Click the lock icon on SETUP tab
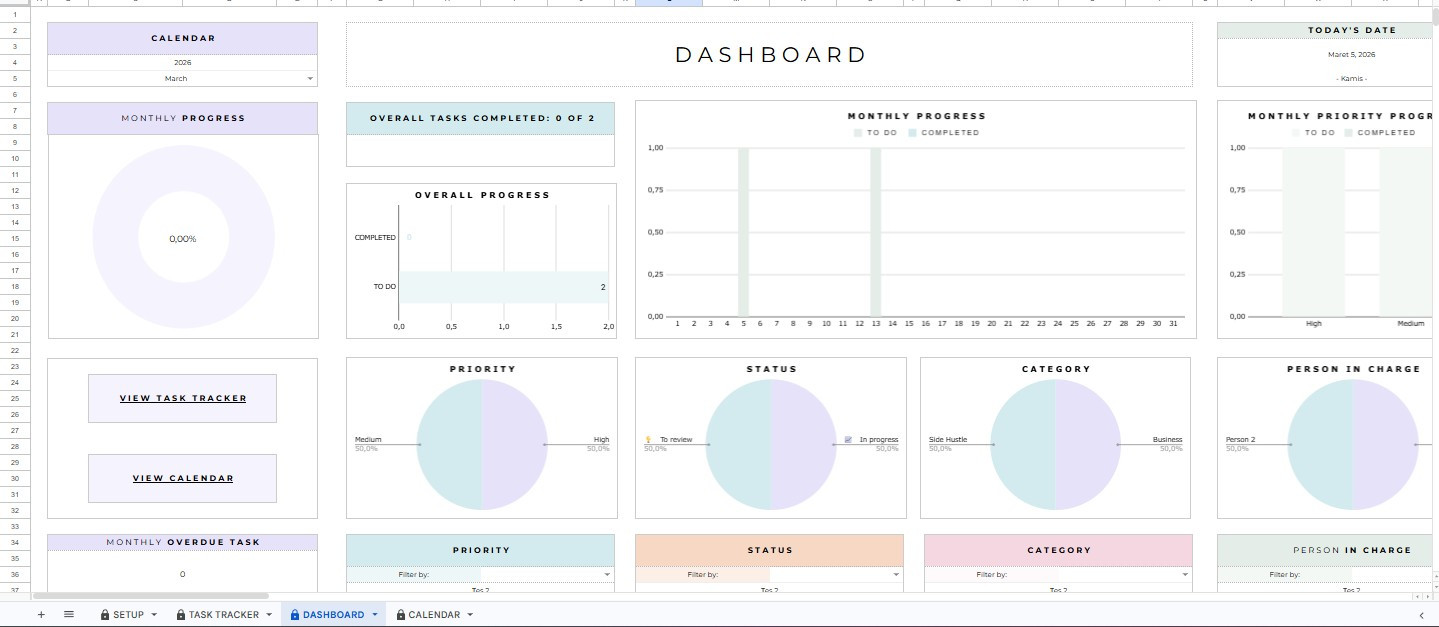This screenshot has height=627, width=1439. coord(105,615)
